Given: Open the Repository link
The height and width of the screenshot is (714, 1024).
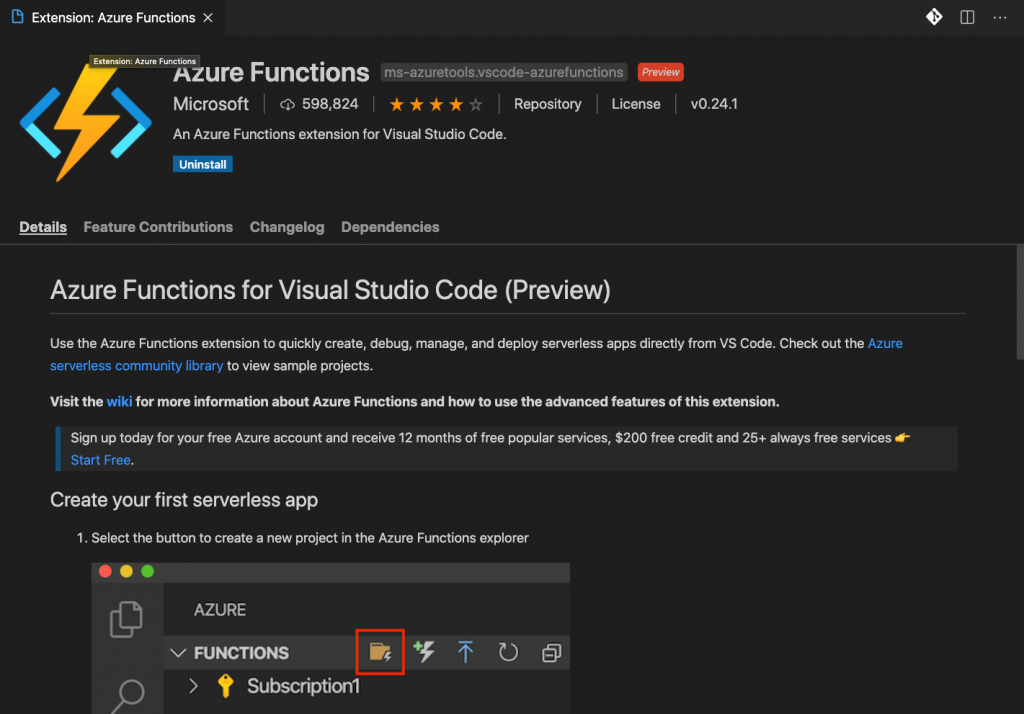Looking at the screenshot, I should point(547,104).
